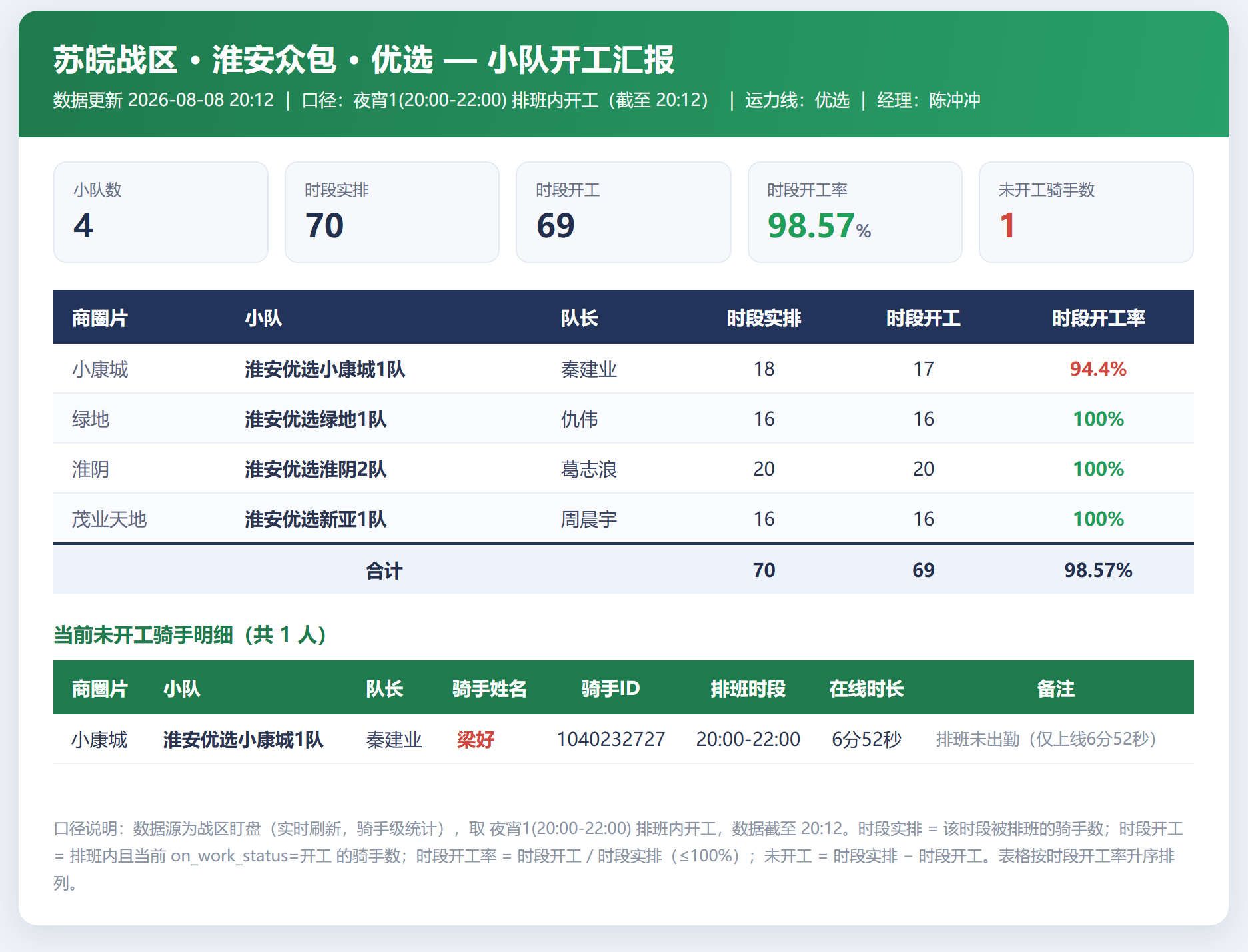Select 淮安优选小康城1队 in team table

[x=324, y=369]
